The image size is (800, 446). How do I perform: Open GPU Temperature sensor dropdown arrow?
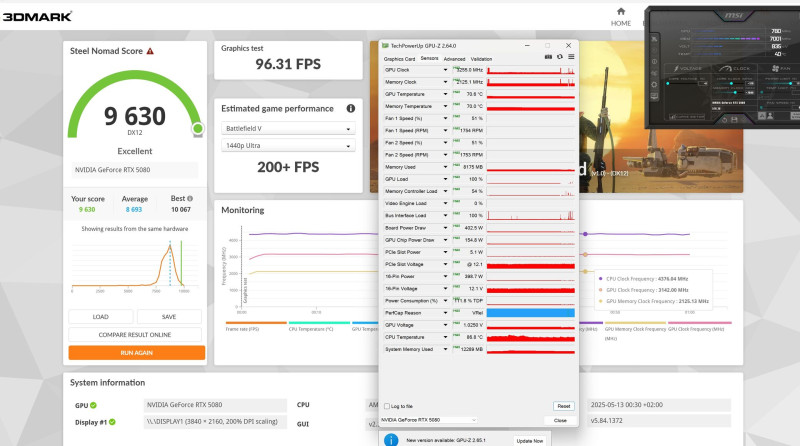445,94
